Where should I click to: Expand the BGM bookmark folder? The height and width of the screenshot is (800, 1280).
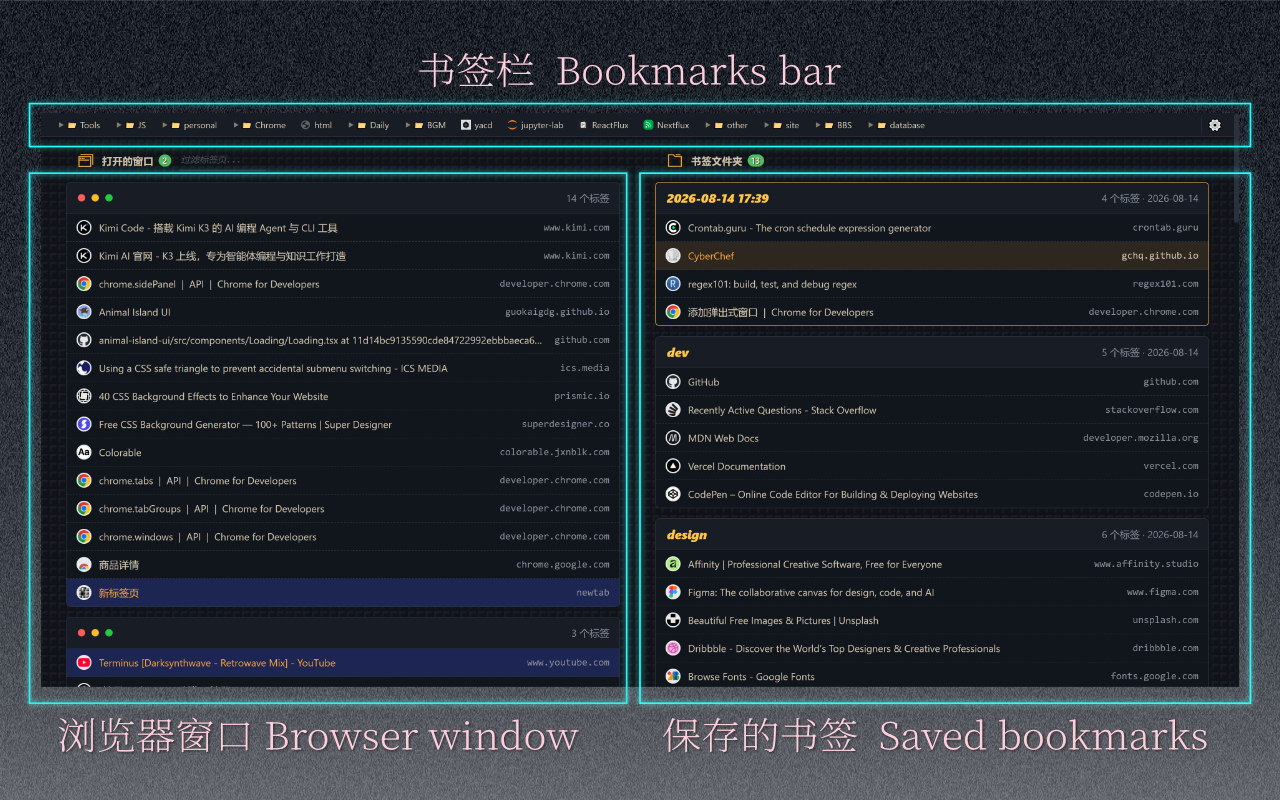pos(425,125)
